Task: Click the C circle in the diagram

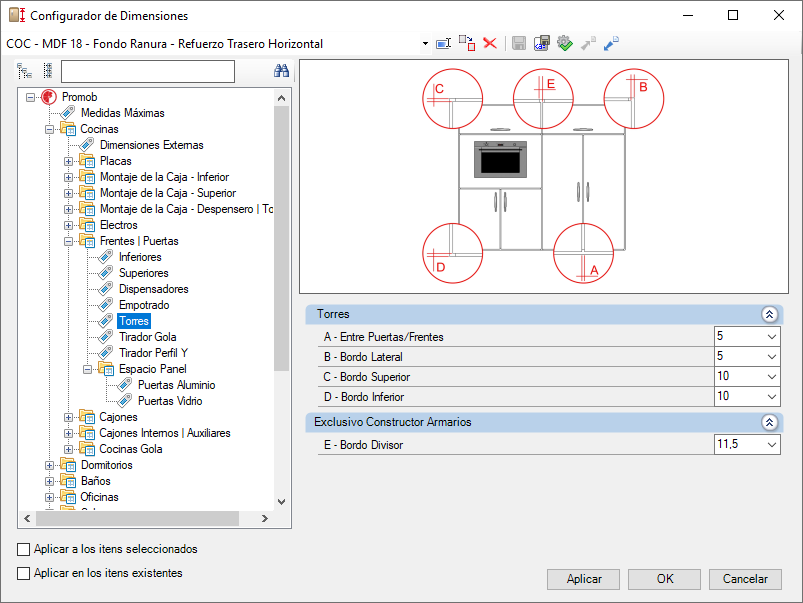Action: pyautogui.click(x=452, y=98)
